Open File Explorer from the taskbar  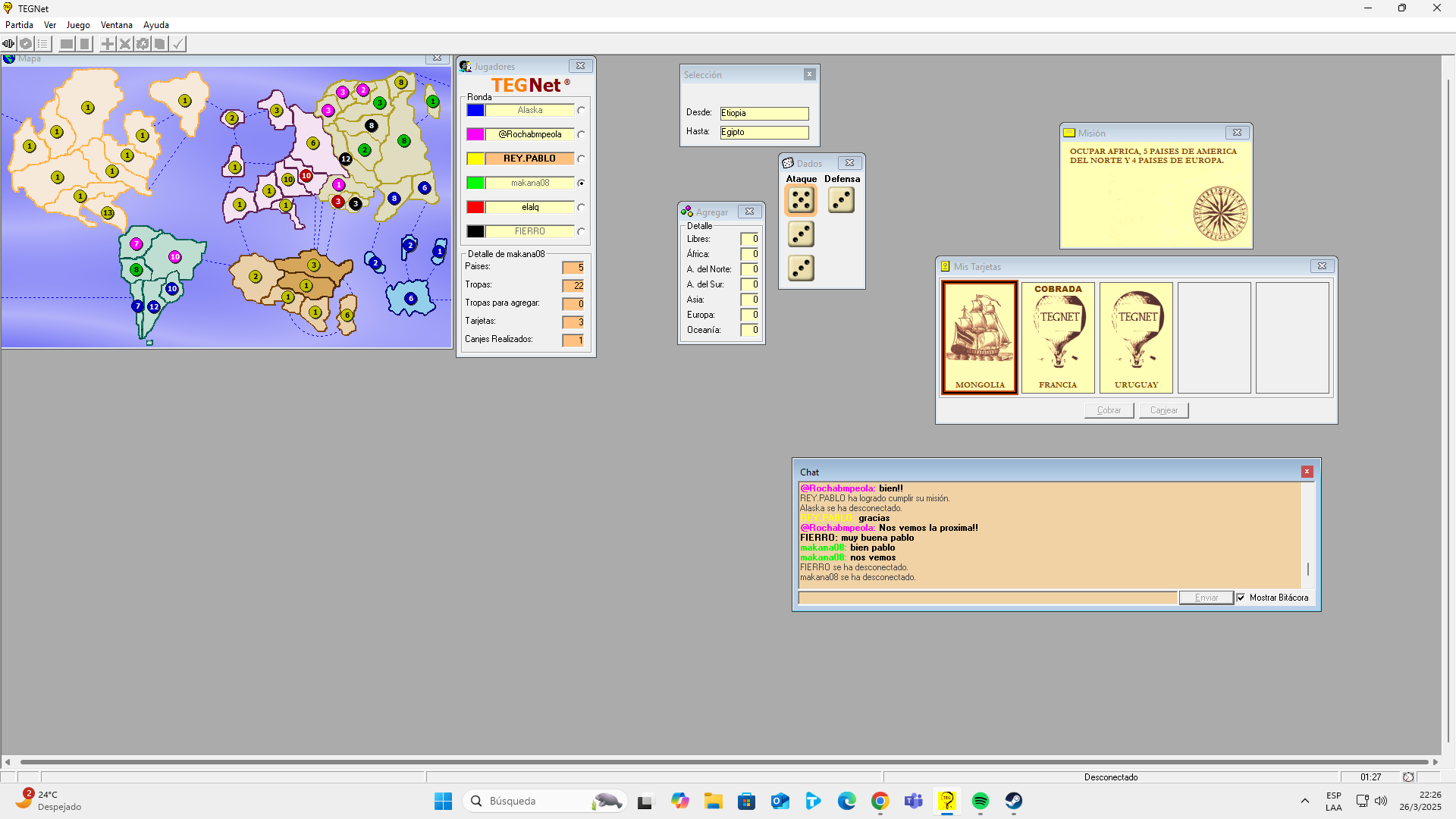coord(713,801)
